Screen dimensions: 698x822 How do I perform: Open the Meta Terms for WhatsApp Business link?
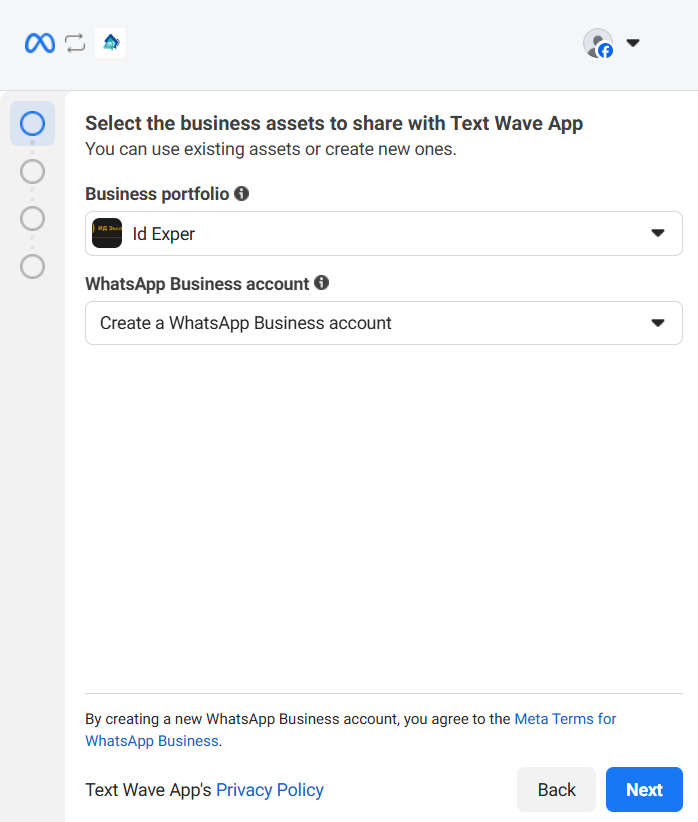(x=564, y=719)
